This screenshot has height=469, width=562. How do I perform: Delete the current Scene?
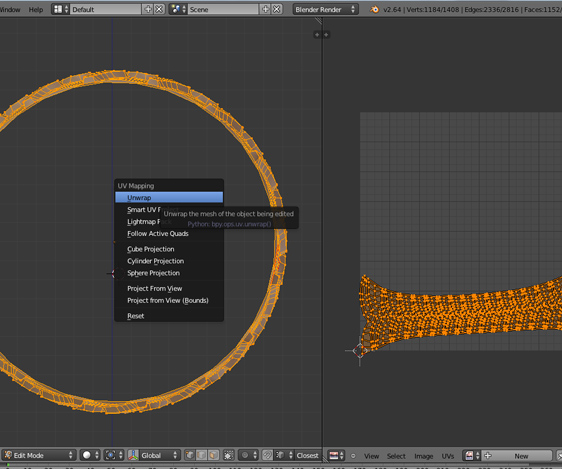277,9
